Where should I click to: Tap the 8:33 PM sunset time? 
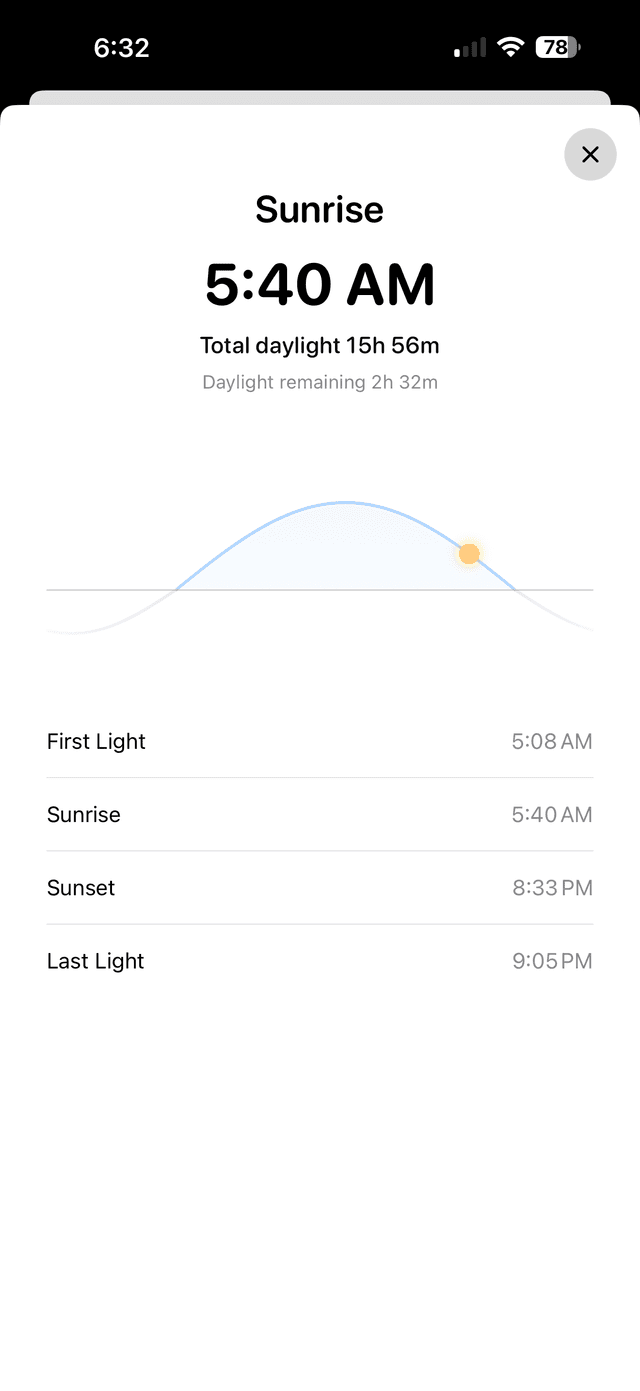point(551,887)
